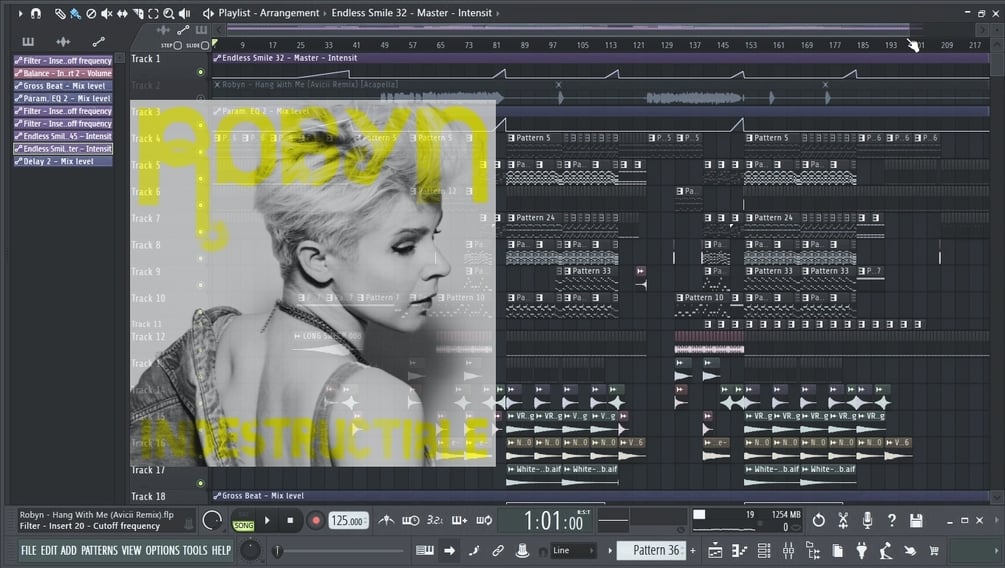Select 'Balance - In..rt 2 - Volume' clip
This screenshot has width=1005, height=568.
63,73
